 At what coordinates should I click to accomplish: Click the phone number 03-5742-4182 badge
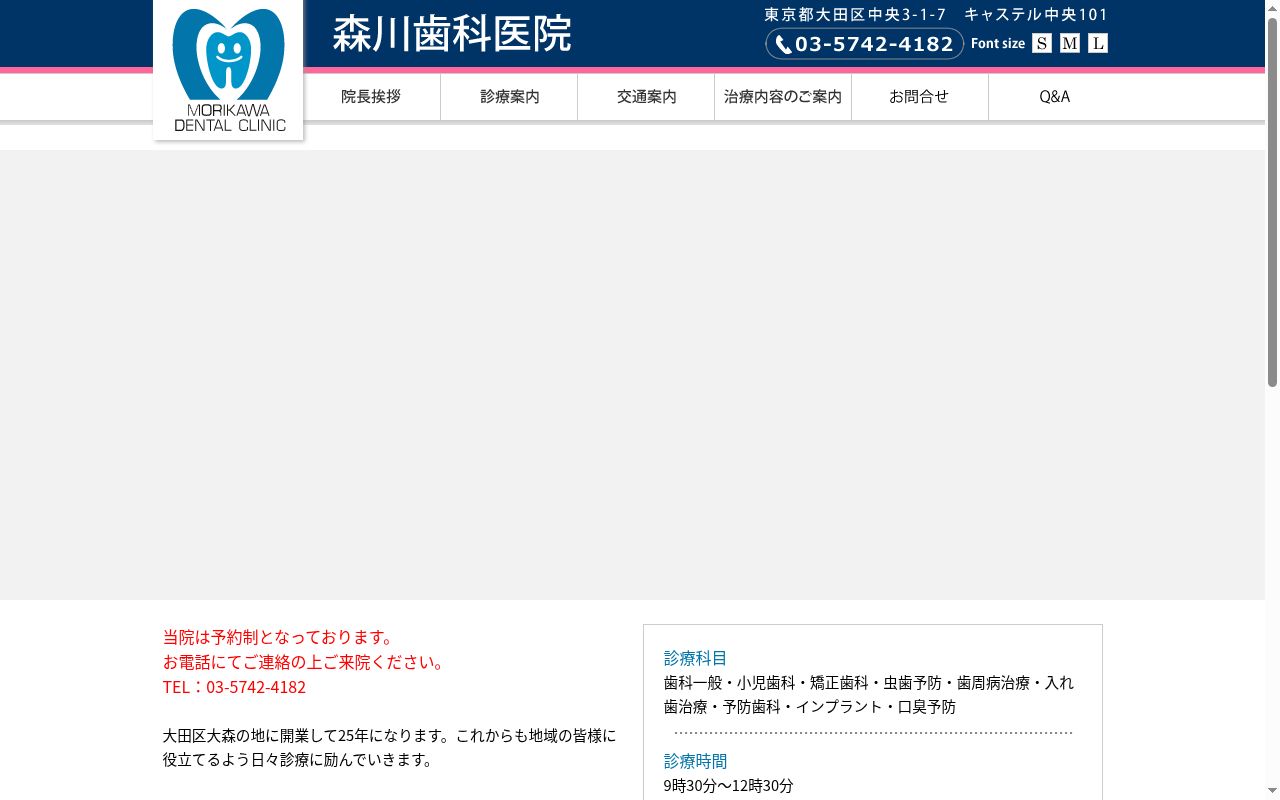click(x=864, y=43)
